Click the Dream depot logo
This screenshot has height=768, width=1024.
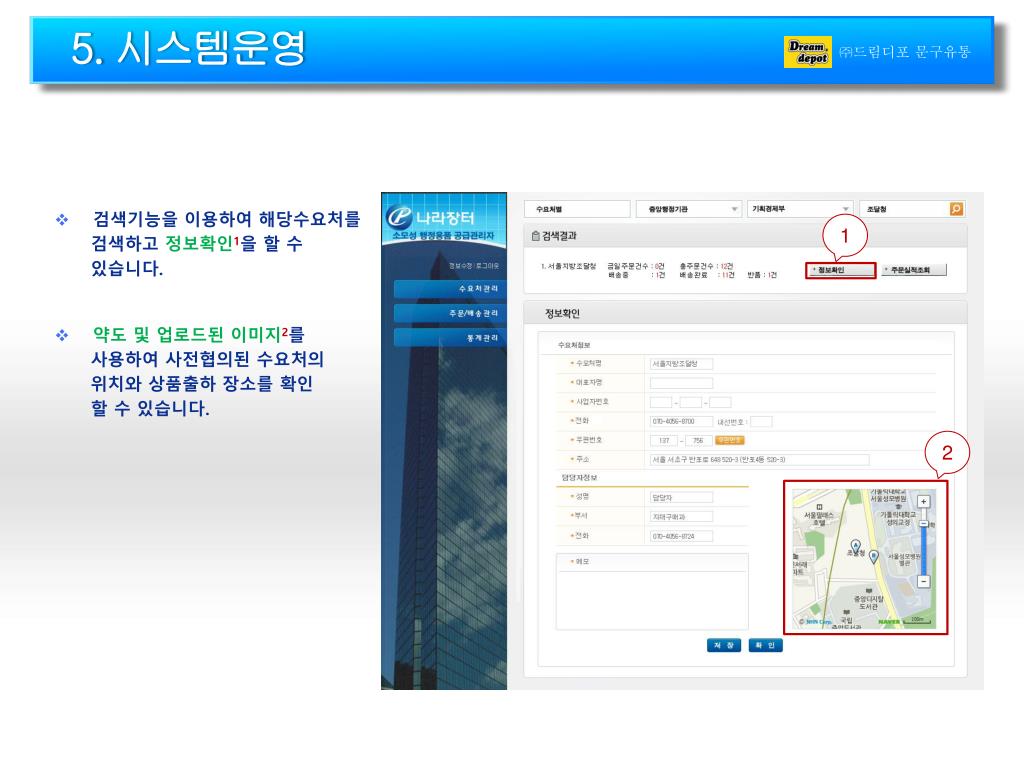pos(808,52)
